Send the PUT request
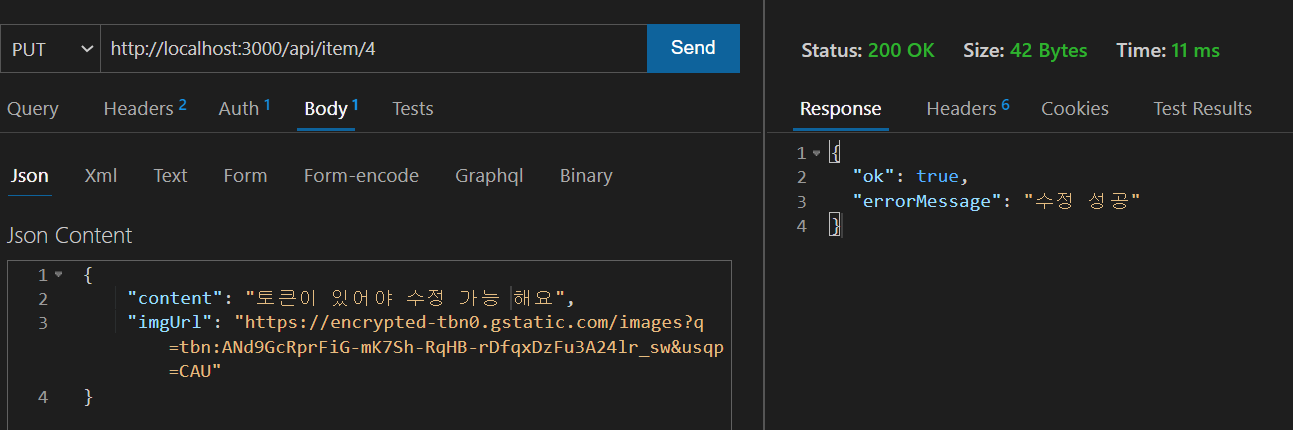This screenshot has width=1293, height=430. point(693,48)
